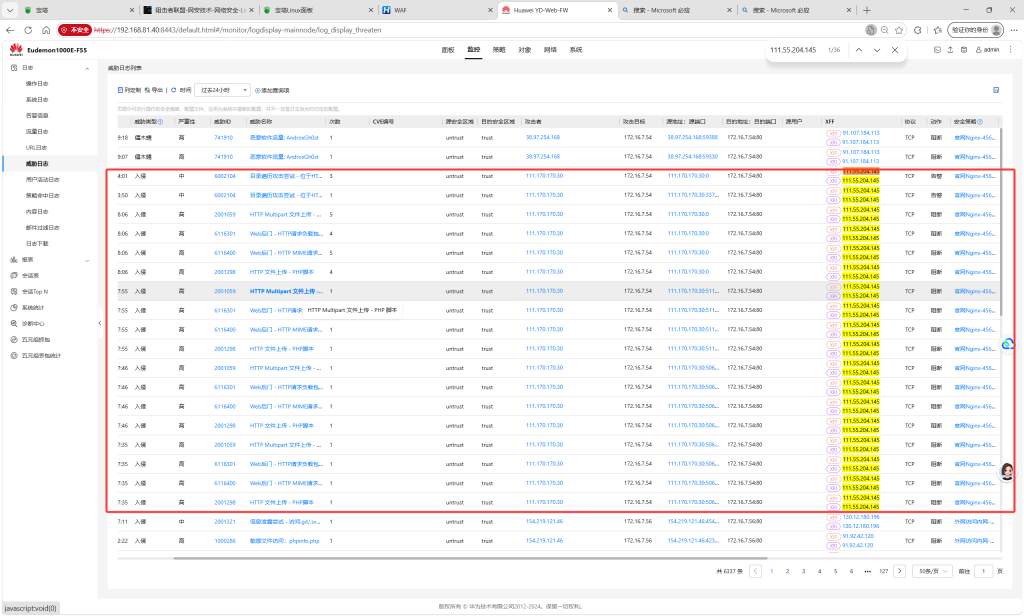This screenshot has width=1024, height=616.
Task: Click the help icon beside 威胁类型 header
Action: click(160, 122)
